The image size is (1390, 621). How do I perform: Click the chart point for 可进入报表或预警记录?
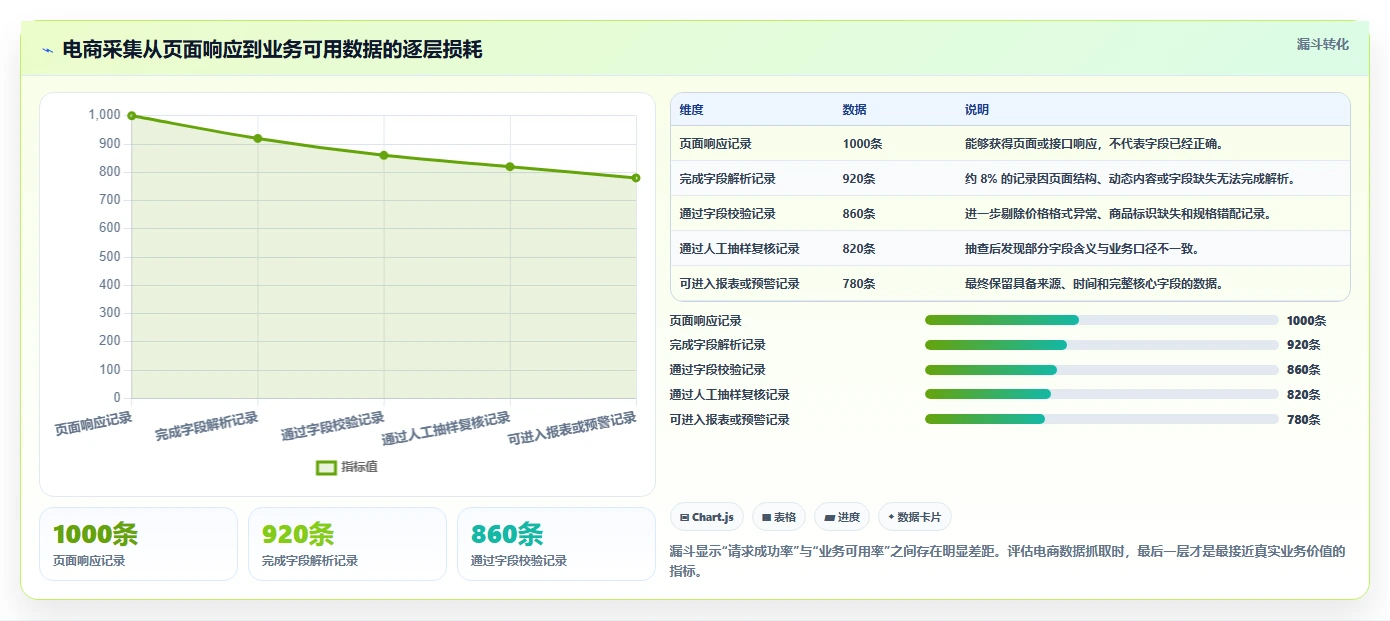636,178
